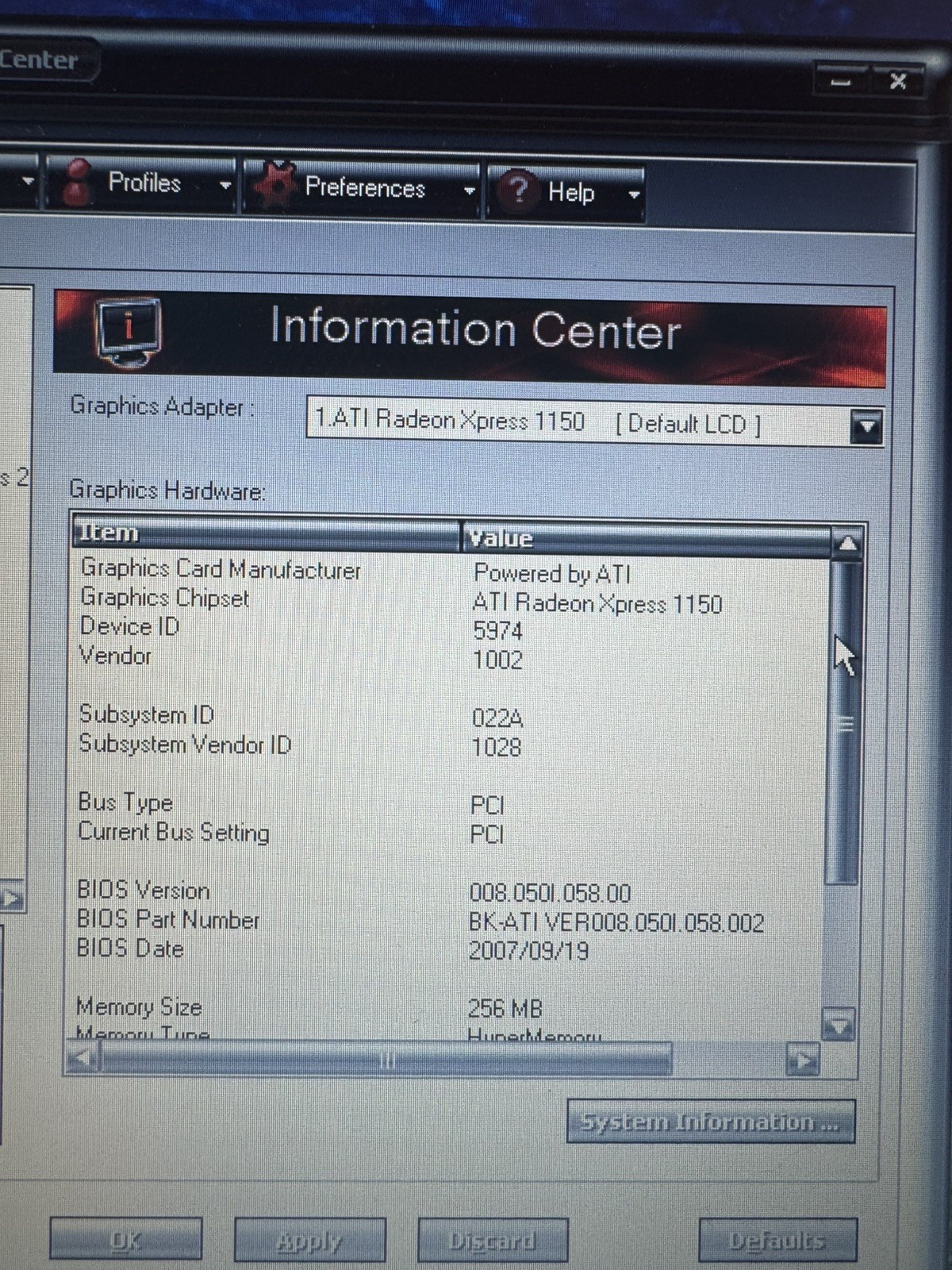
Task: Click the Information Center monitor icon
Action: [127, 332]
